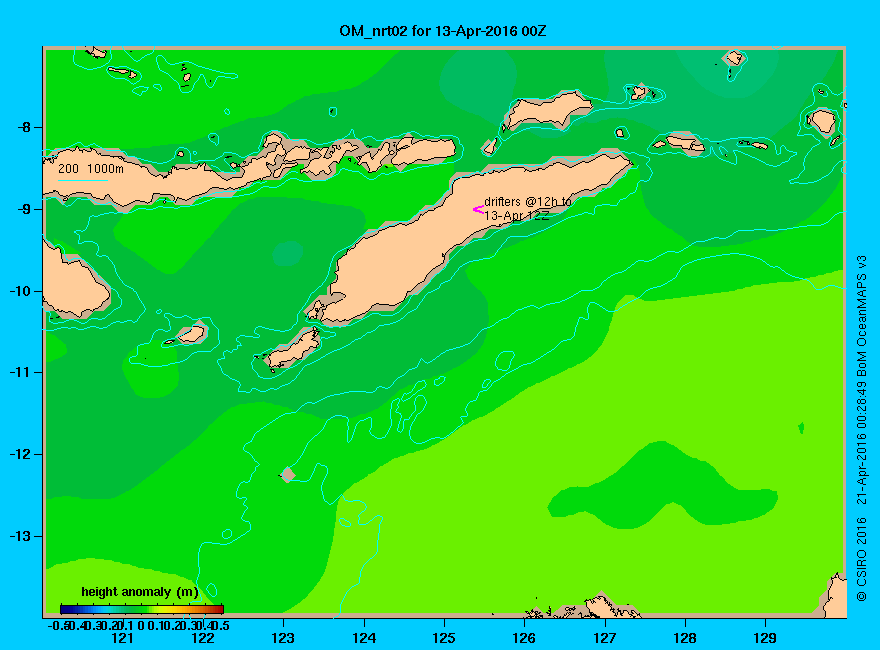
Task: Click longitude label 126
Action: click(524, 638)
